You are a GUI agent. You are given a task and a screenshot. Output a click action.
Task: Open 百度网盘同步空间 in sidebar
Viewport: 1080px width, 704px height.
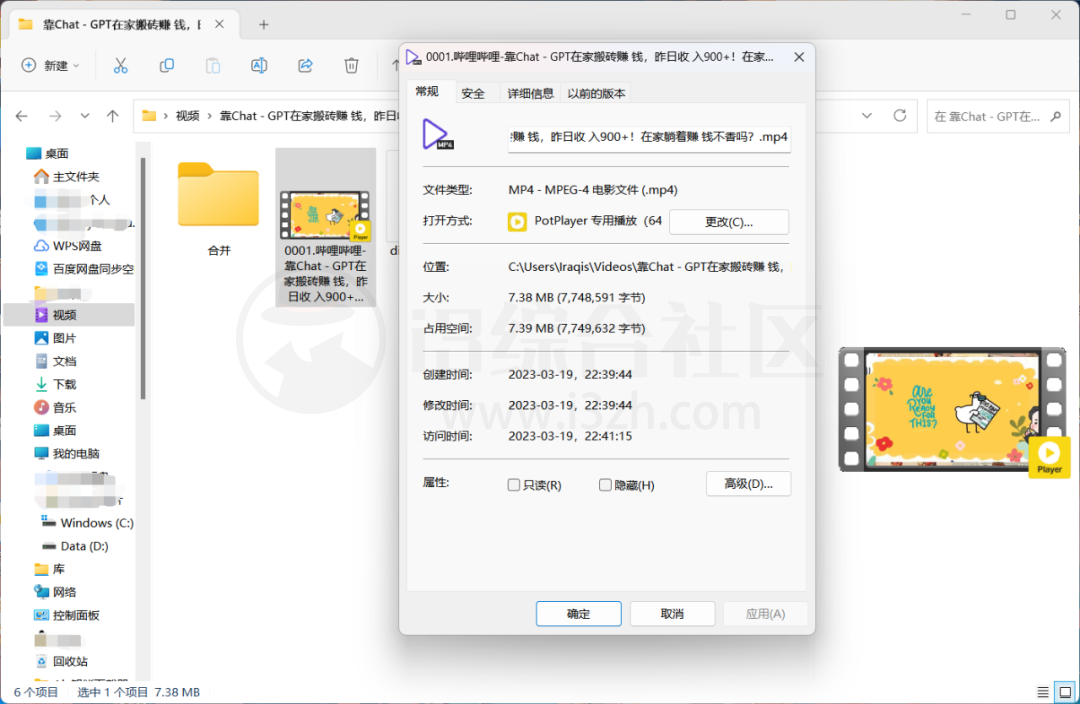[x=84, y=269]
